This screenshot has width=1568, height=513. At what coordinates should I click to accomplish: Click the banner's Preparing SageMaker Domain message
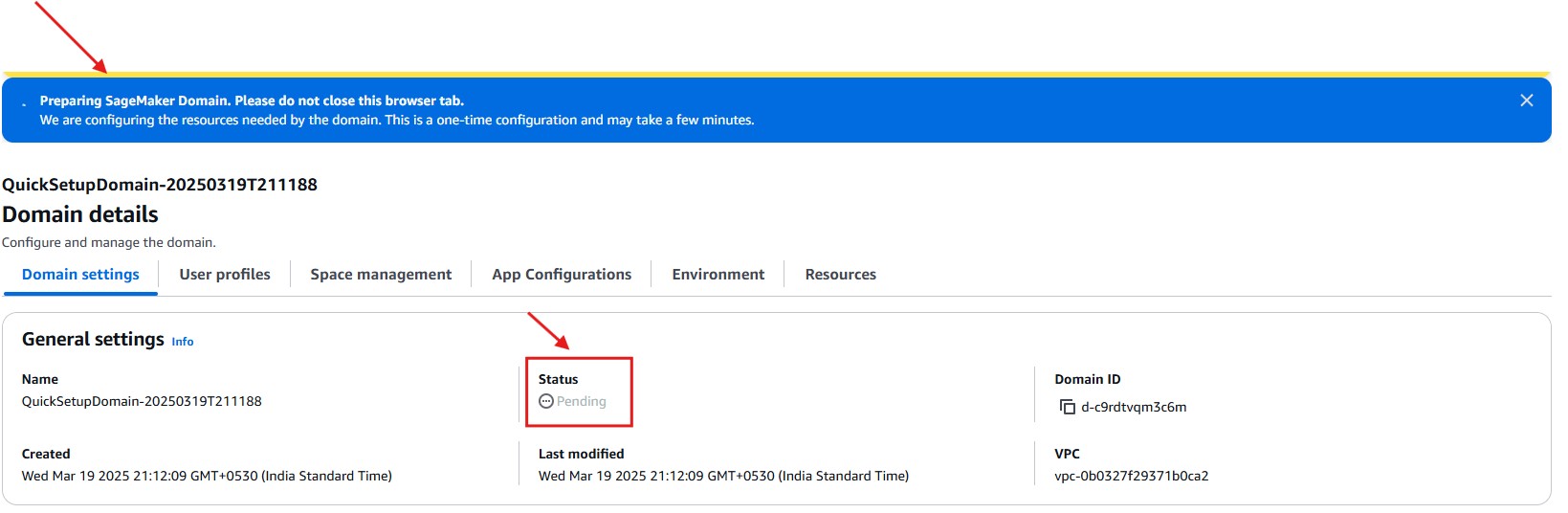[x=252, y=100]
